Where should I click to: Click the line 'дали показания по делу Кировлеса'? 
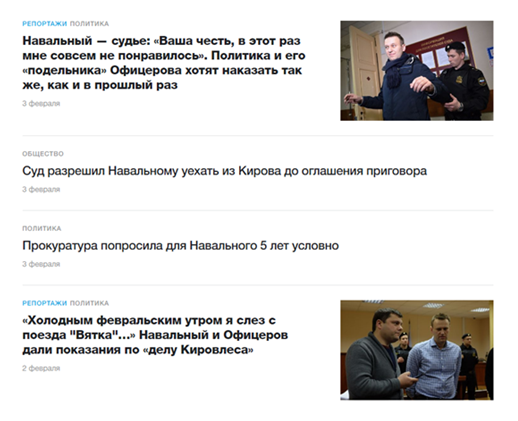(138, 350)
